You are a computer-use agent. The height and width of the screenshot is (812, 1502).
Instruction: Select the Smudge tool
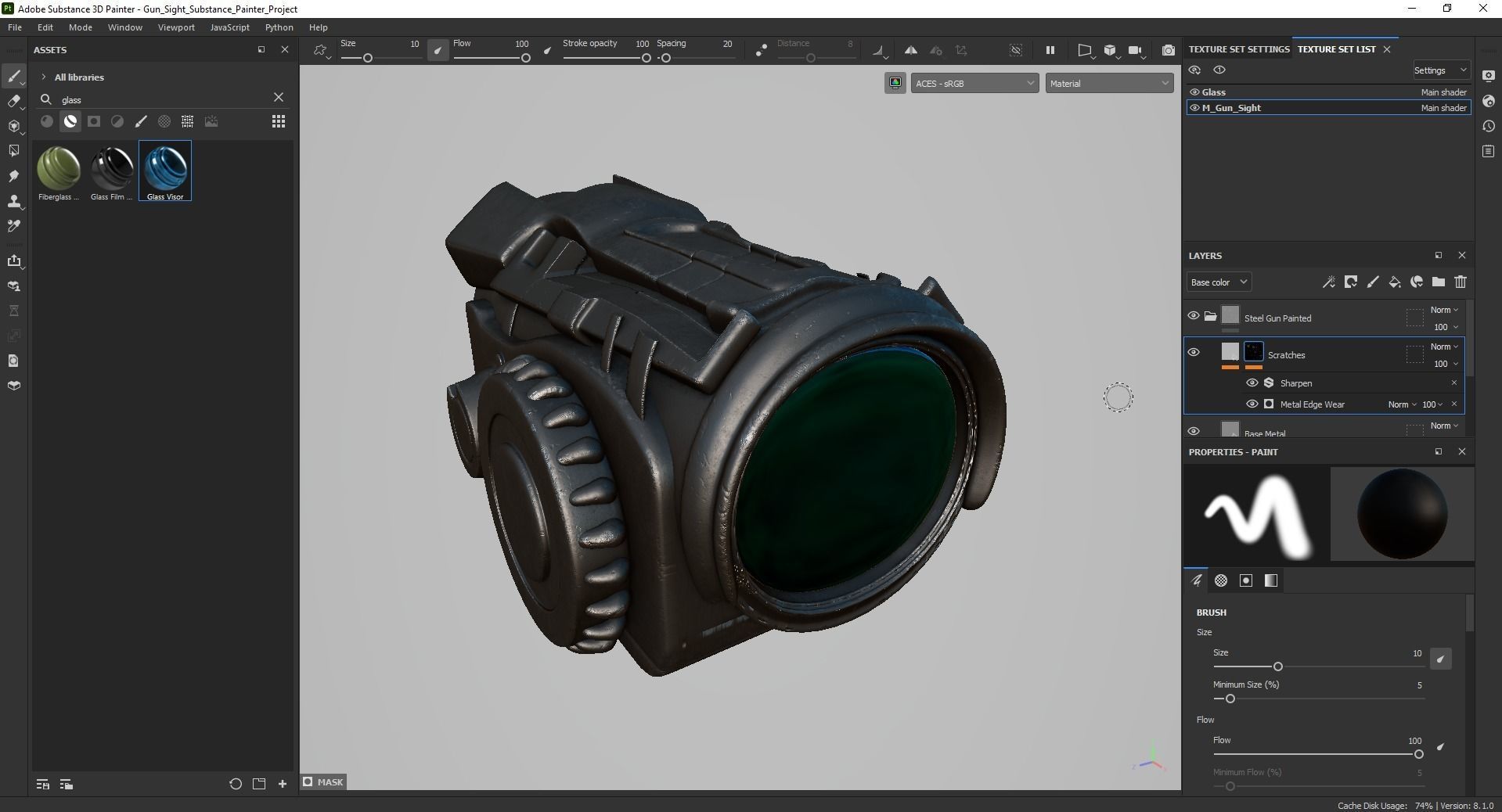(13, 176)
